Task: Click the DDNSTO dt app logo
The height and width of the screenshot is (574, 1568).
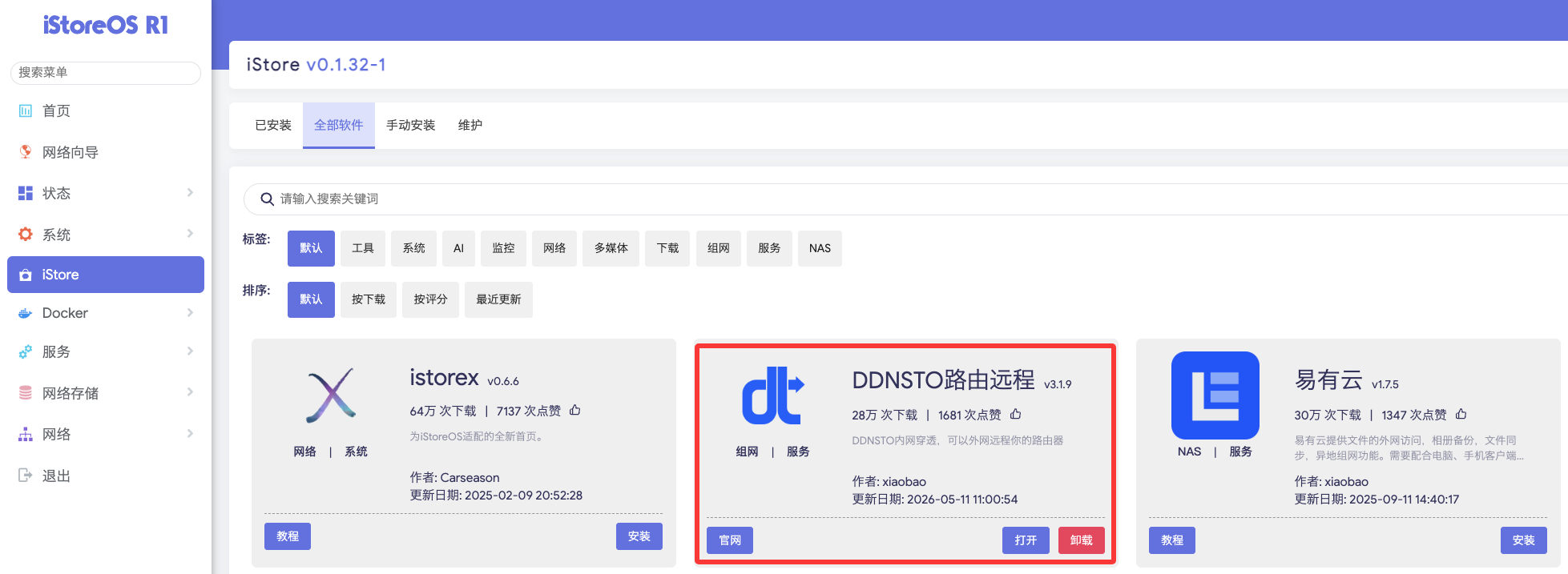Action: coord(773,395)
